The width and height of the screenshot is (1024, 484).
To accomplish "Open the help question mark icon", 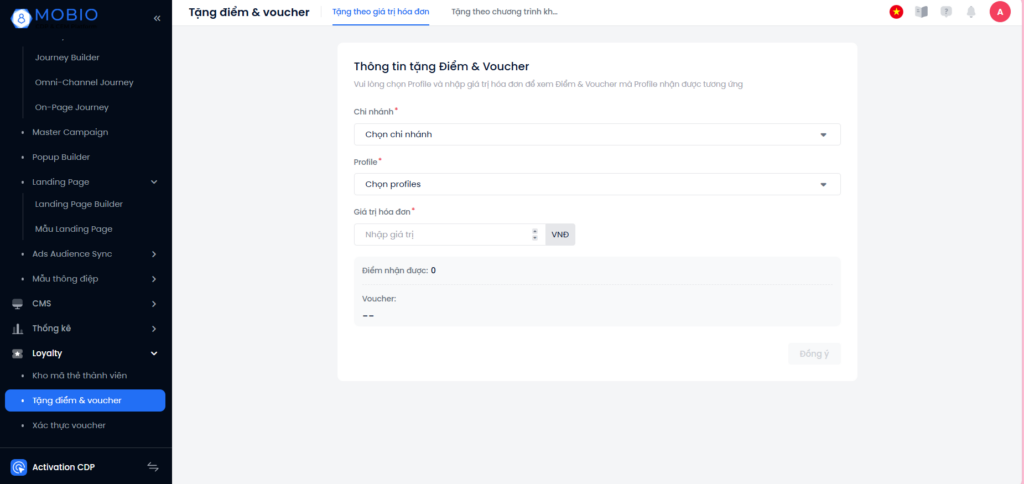I will [946, 12].
